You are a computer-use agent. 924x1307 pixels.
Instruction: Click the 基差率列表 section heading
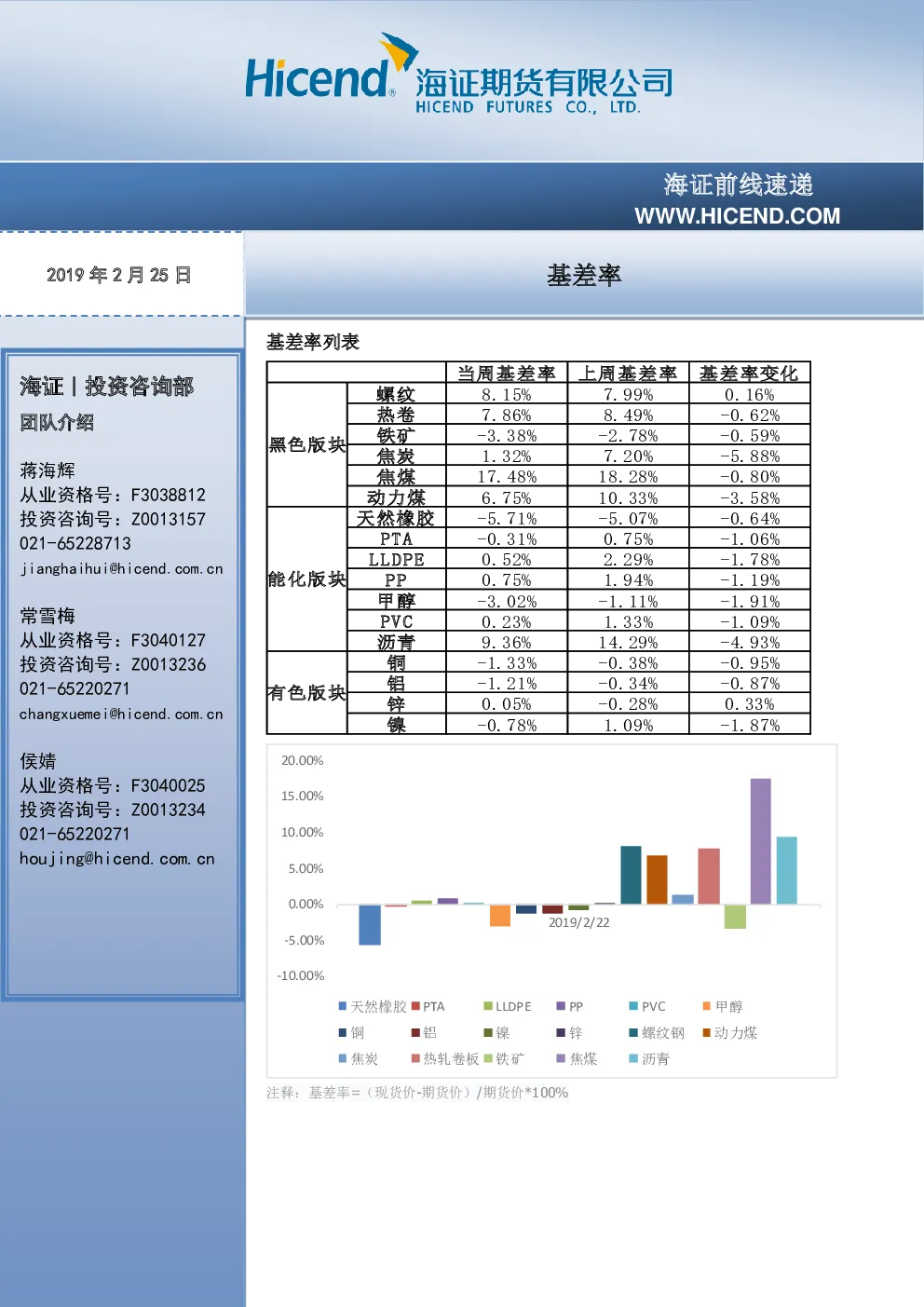coord(313,342)
